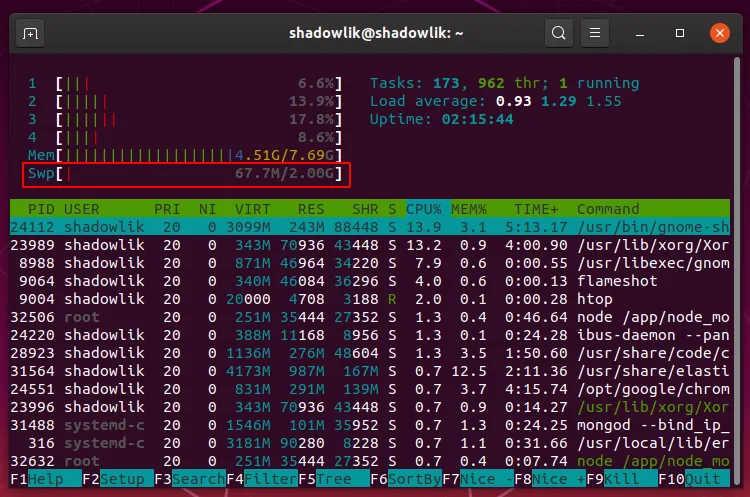This screenshot has width=750, height=497.
Task: Close the terminal window
Action: coord(719,33)
